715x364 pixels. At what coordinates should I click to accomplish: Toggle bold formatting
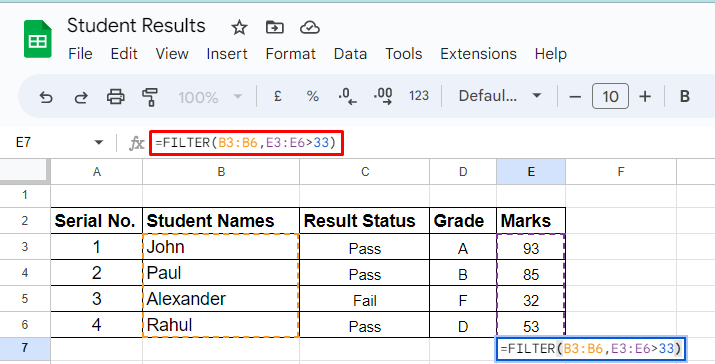684,96
